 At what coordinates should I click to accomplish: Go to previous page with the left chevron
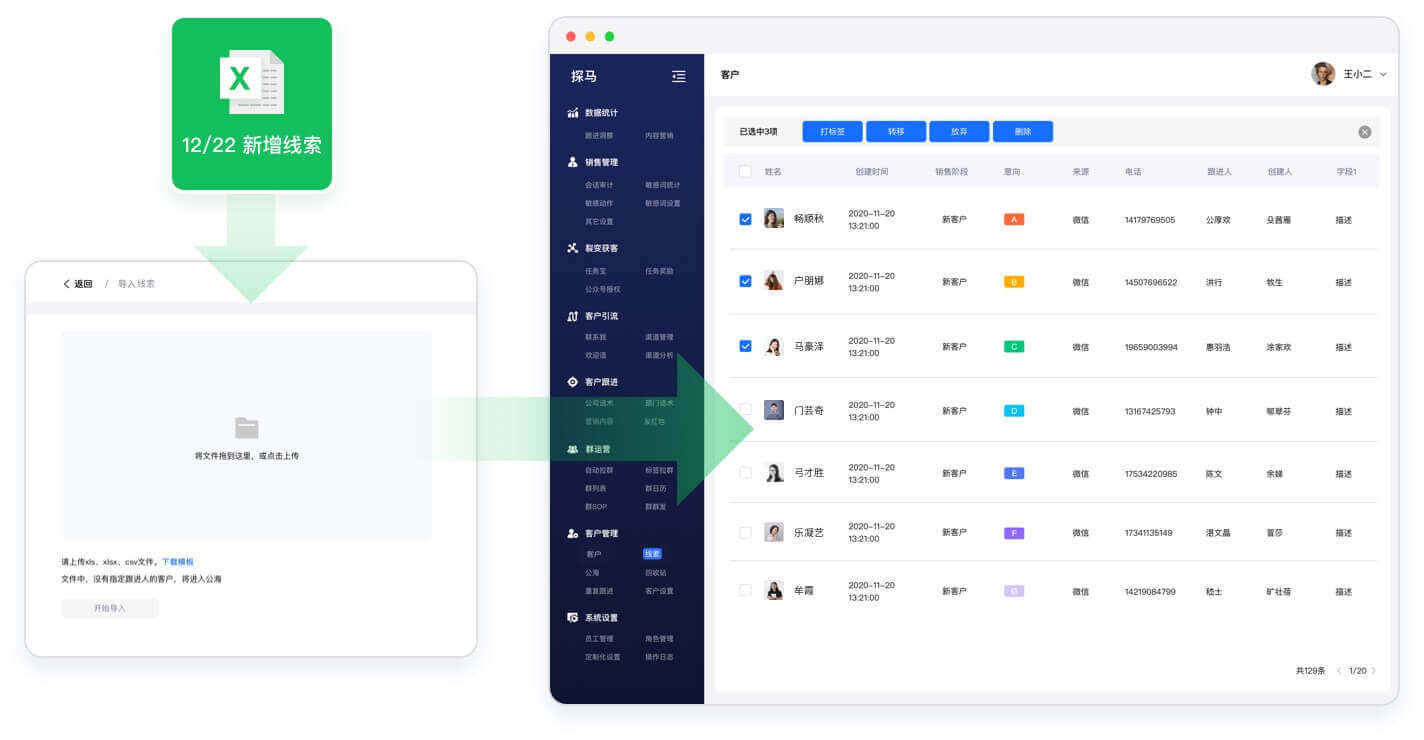coord(1340,671)
